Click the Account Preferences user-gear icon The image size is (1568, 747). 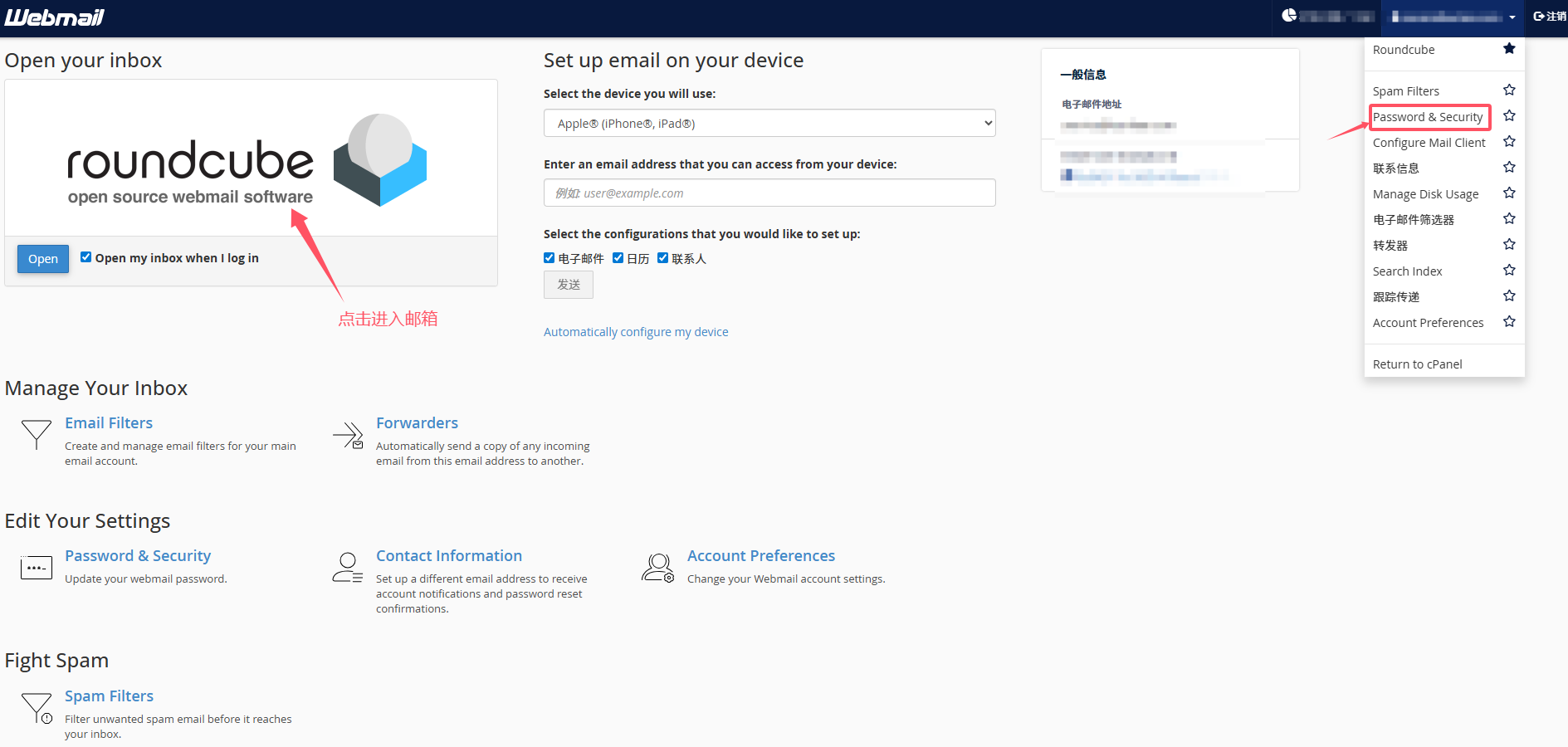[x=658, y=568]
